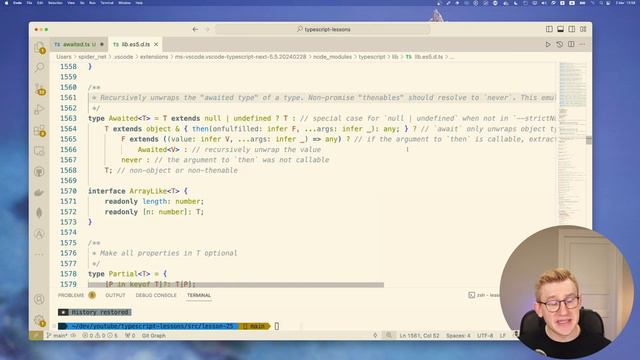Toggle the primary side bar
This screenshot has width=640, height=360.
click(549, 29)
